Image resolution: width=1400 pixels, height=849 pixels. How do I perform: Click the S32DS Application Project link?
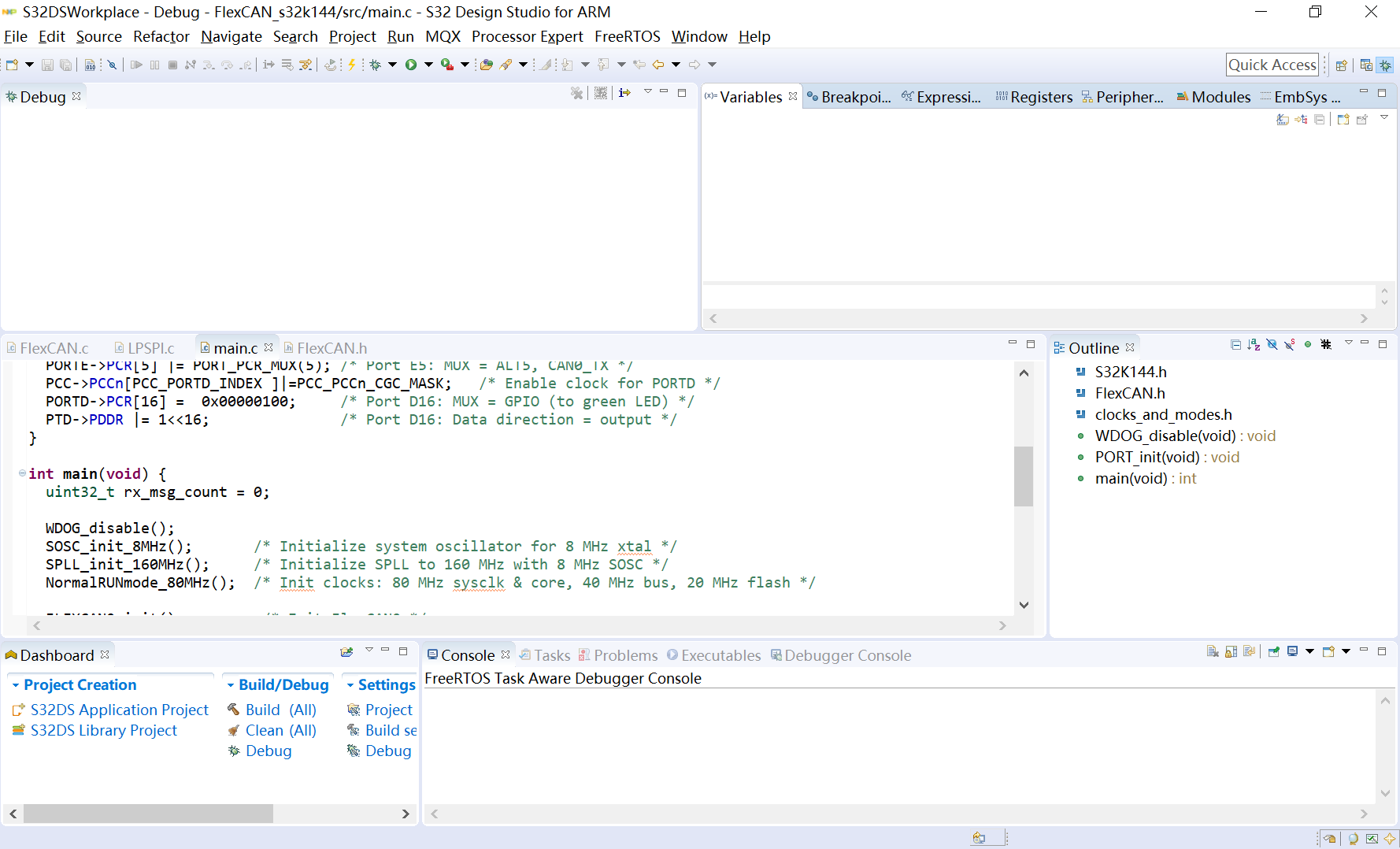[x=119, y=710]
